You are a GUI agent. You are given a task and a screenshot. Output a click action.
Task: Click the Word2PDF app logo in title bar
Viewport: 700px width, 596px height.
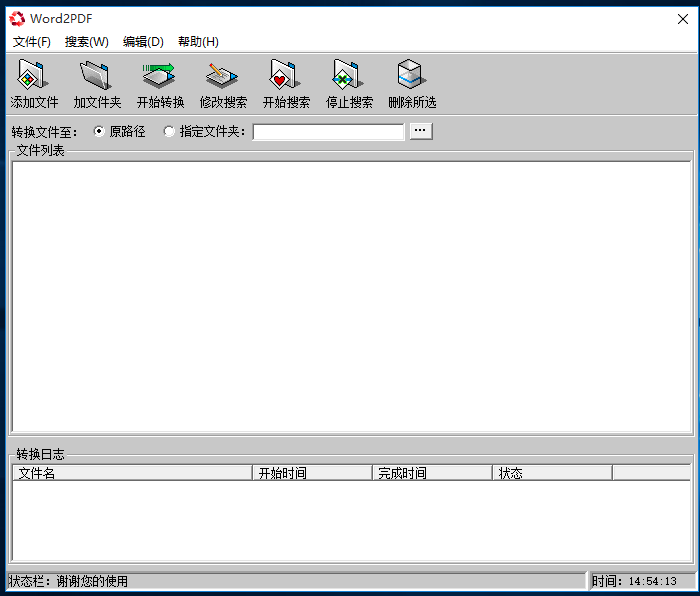(17, 19)
